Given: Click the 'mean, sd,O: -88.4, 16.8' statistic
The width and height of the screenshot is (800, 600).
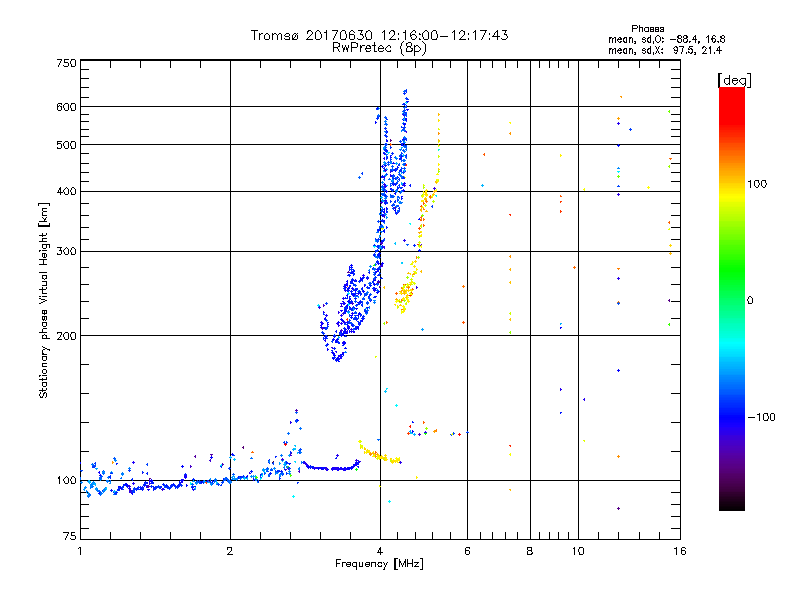Looking at the screenshot, I should click(x=666, y=39).
